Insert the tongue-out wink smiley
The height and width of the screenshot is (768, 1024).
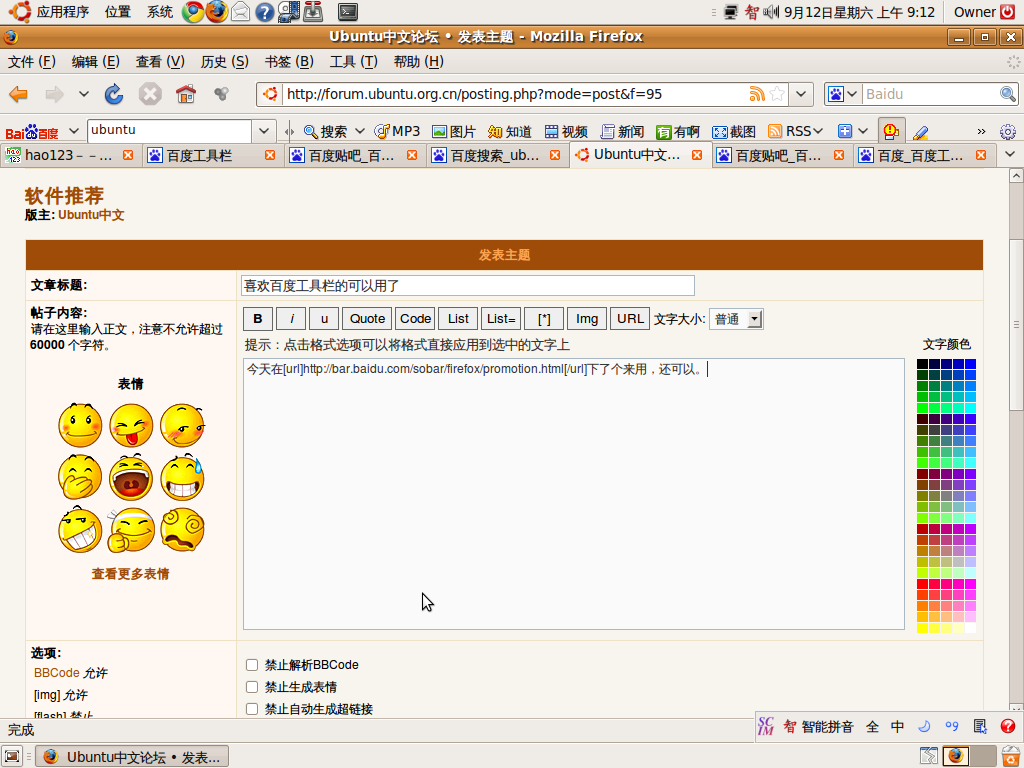pos(131,426)
